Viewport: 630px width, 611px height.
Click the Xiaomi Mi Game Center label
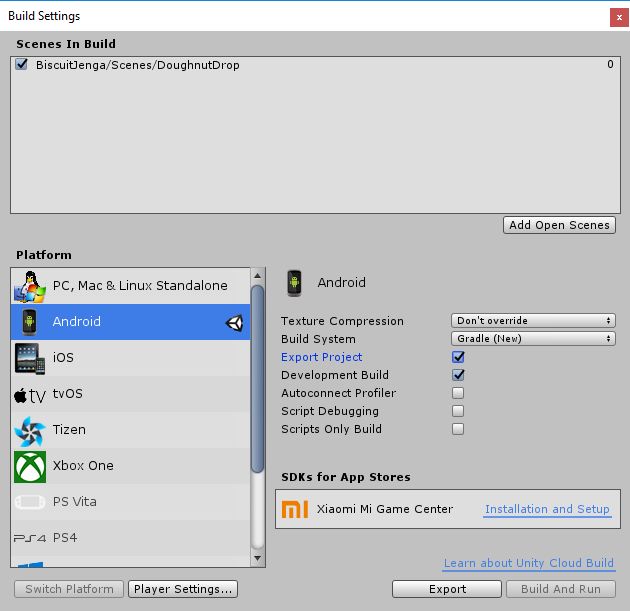pos(385,509)
